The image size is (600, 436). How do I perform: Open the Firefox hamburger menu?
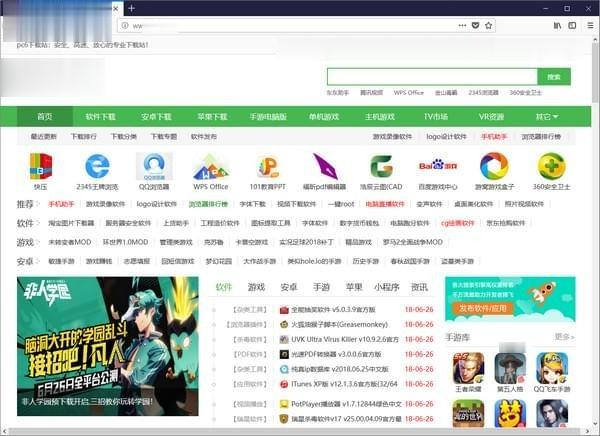[590, 26]
